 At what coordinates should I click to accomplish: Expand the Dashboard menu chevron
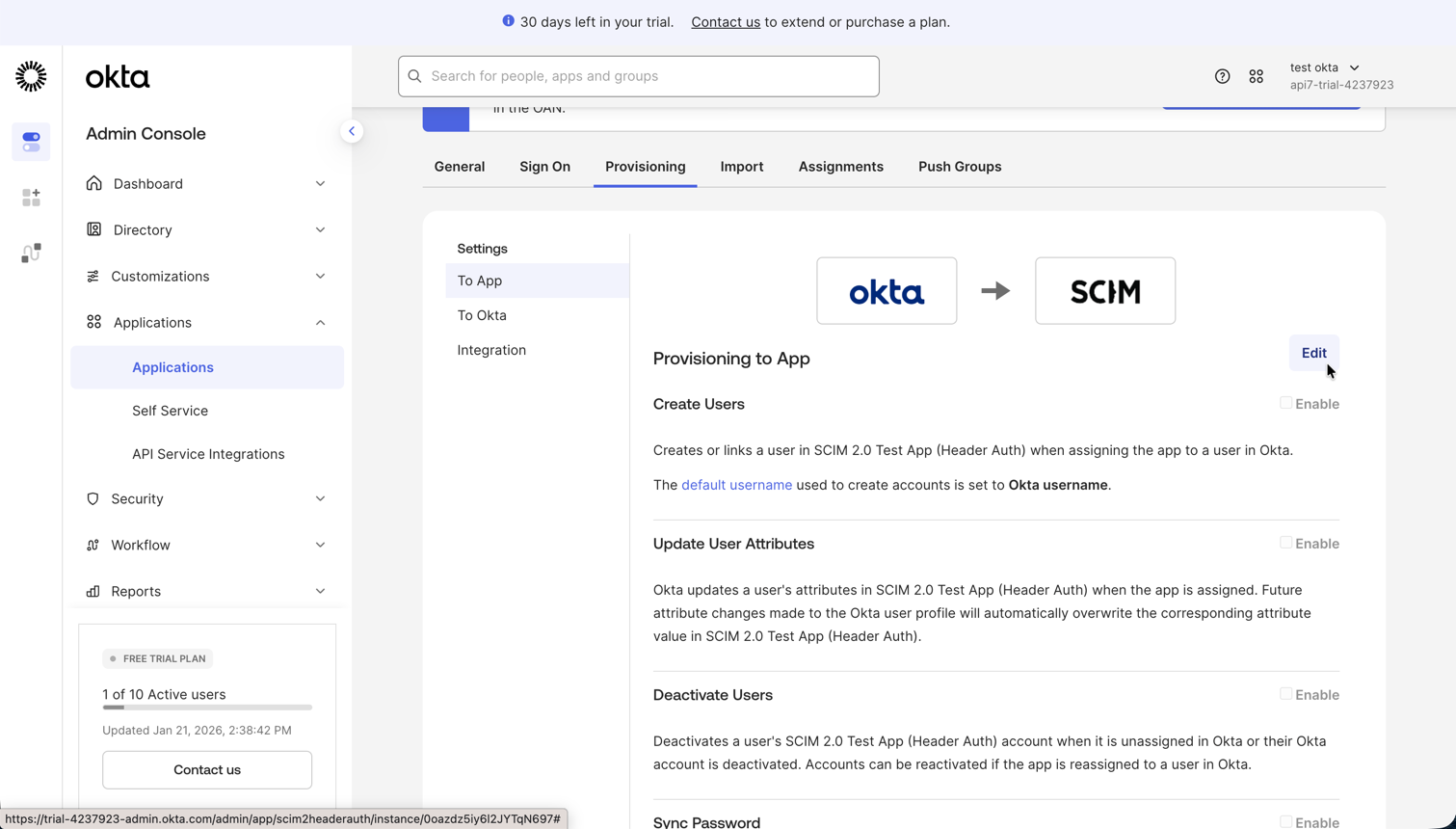pyautogui.click(x=320, y=184)
